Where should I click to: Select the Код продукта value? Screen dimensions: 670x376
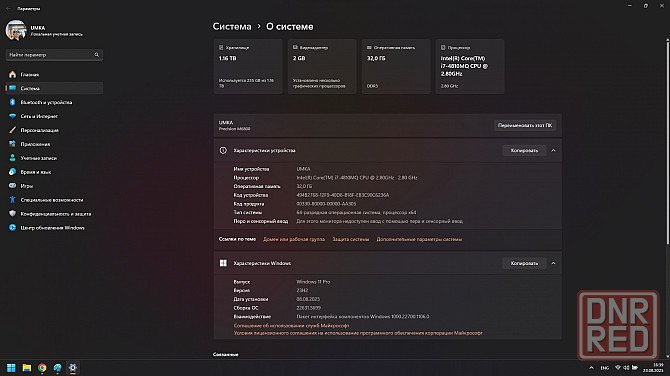point(326,204)
